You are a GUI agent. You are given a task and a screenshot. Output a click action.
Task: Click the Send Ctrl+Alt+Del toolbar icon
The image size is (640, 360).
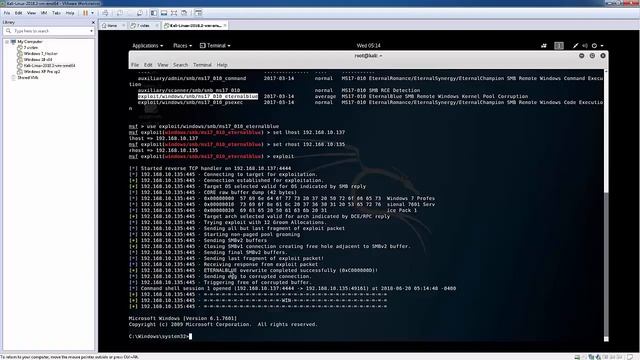105,13
